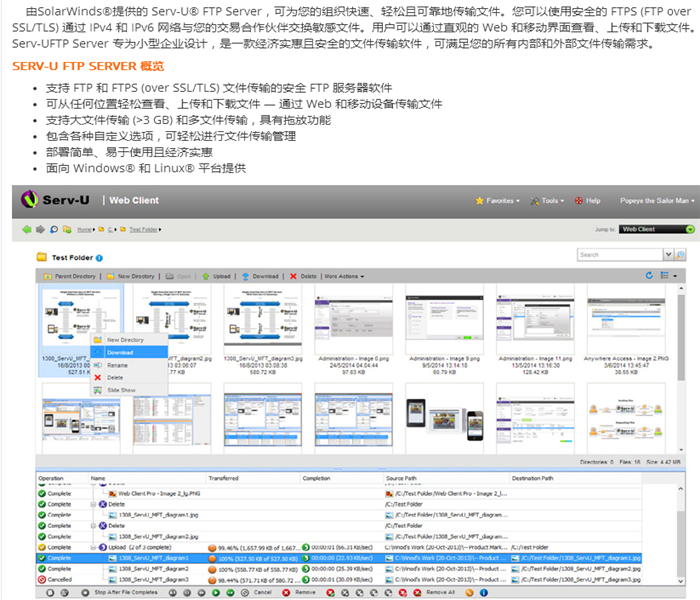The height and width of the screenshot is (600, 700).
Task: Expand the Search box dropdown arrow
Action: [x=668, y=254]
